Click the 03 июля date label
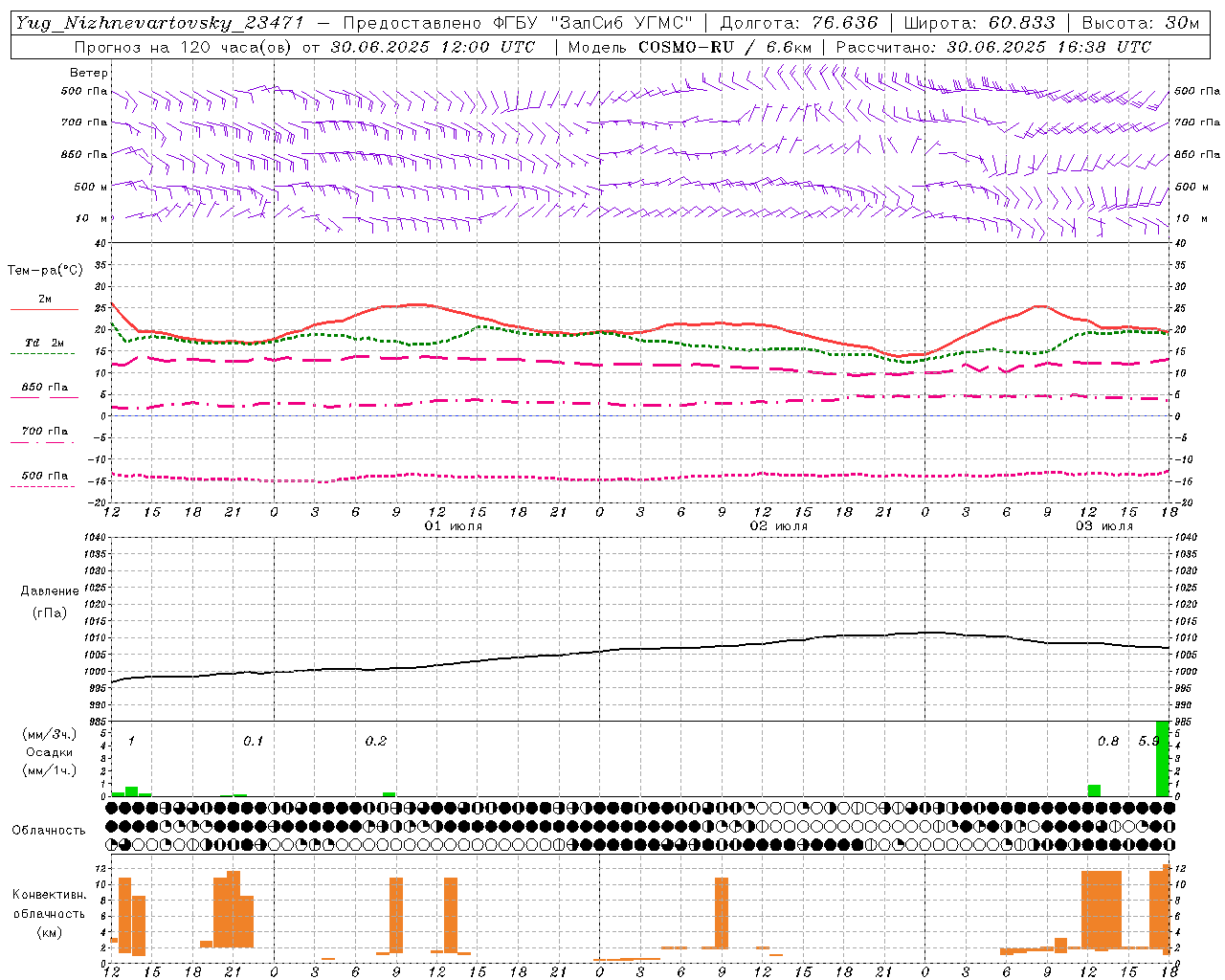This screenshot has height=980, width=1225. tap(1103, 526)
